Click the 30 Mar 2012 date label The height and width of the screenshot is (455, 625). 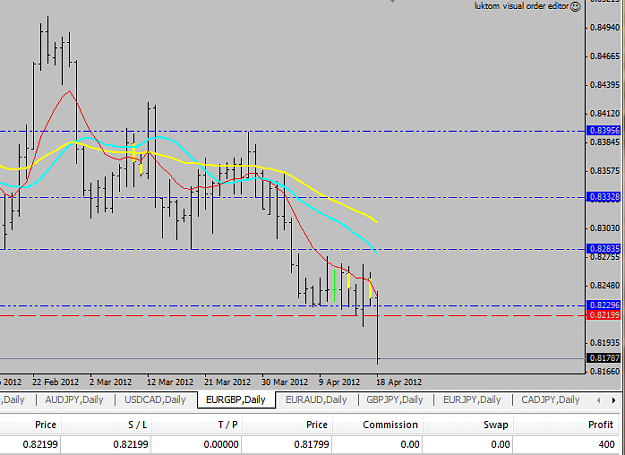285,382
